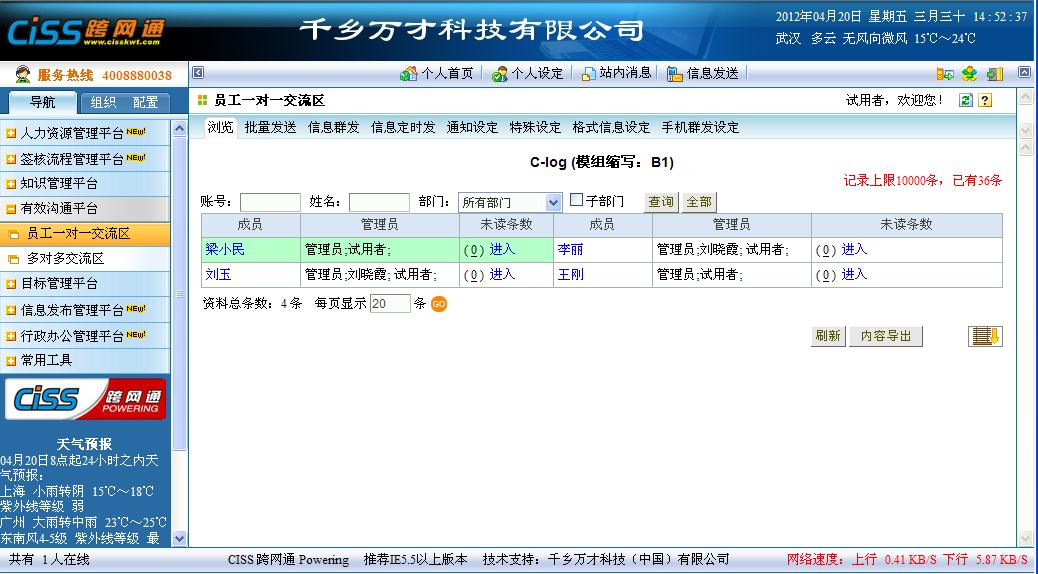
Task: Click the 刷新 refresh button
Action: [x=828, y=336]
